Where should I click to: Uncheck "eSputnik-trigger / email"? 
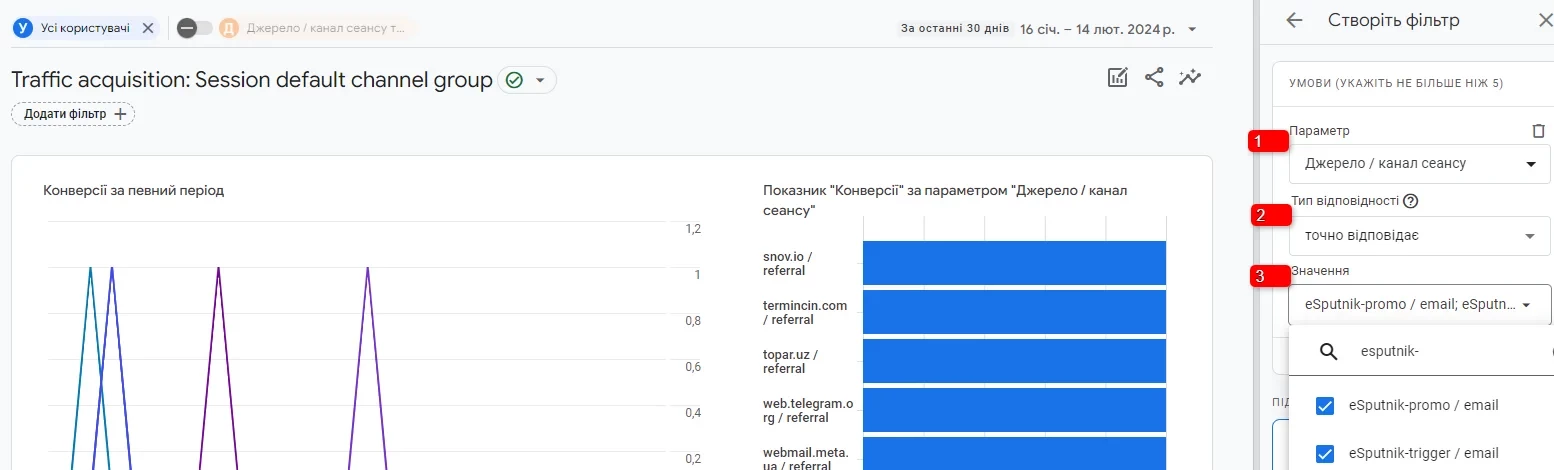pos(1325,453)
